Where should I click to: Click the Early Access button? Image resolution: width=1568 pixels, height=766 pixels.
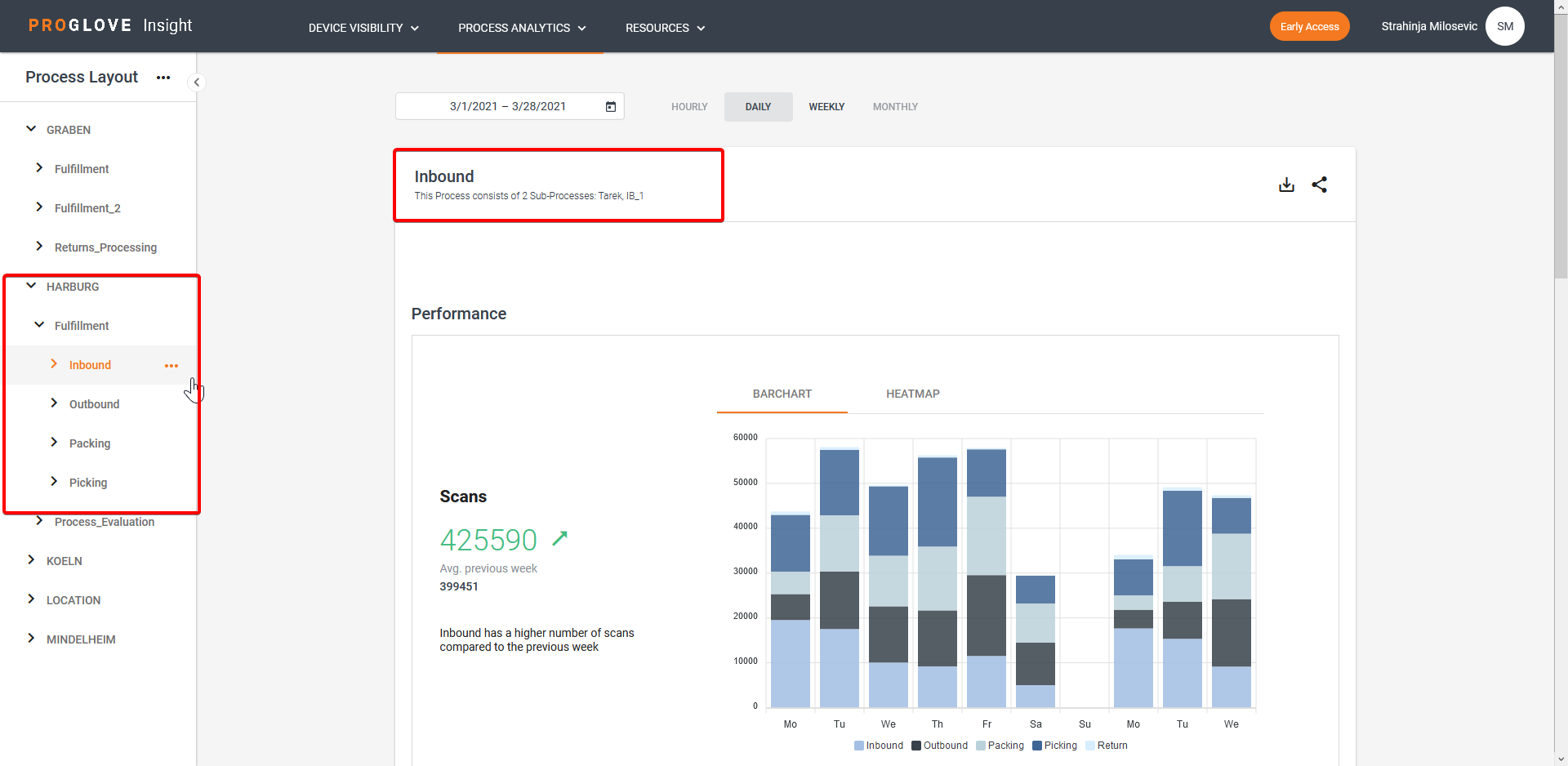[1309, 27]
